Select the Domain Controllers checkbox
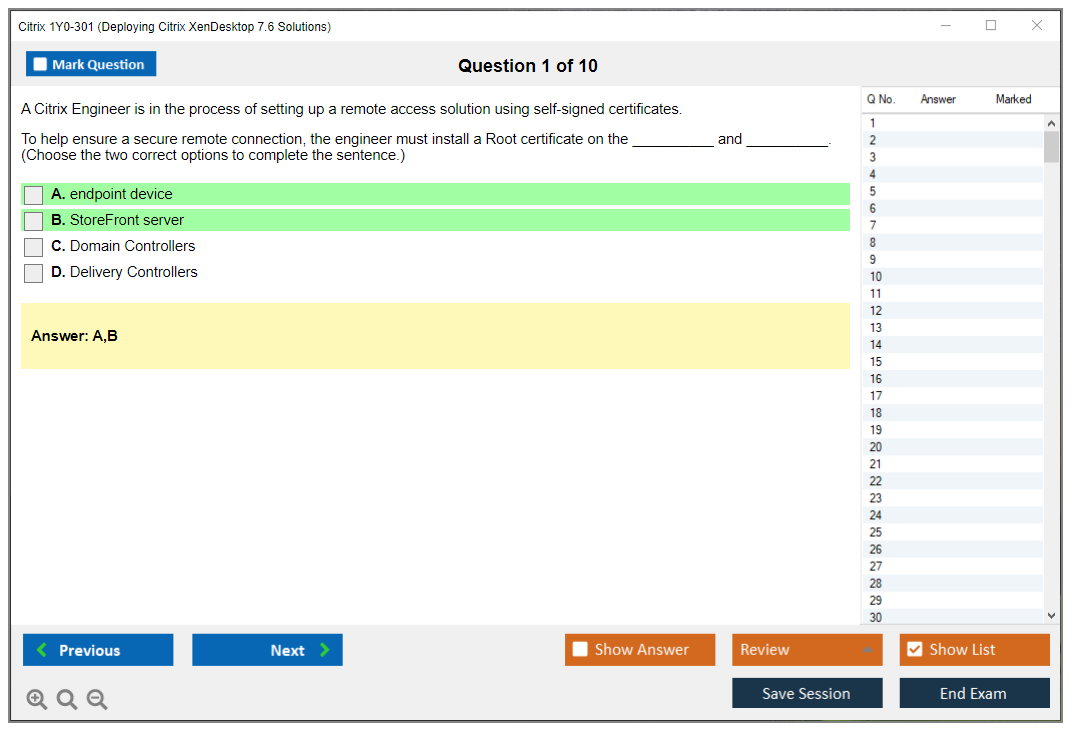 tap(33, 247)
